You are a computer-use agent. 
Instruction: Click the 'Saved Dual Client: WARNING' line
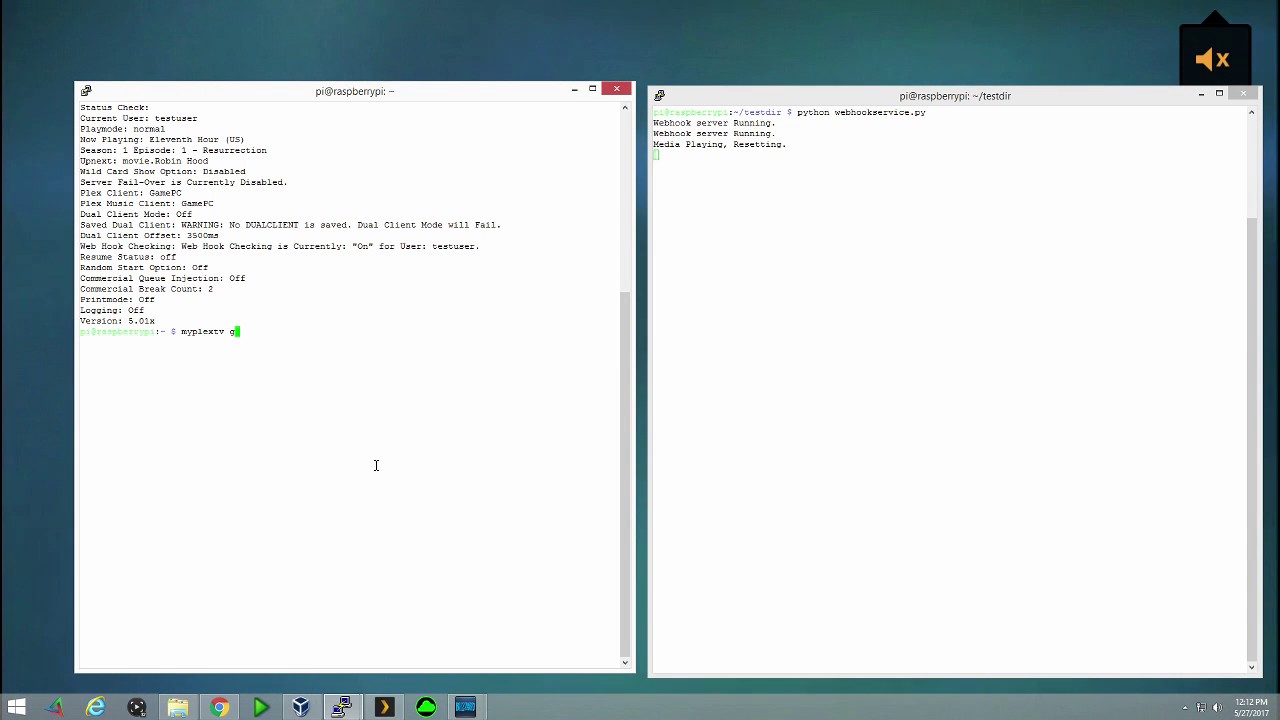click(x=290, y=225)
